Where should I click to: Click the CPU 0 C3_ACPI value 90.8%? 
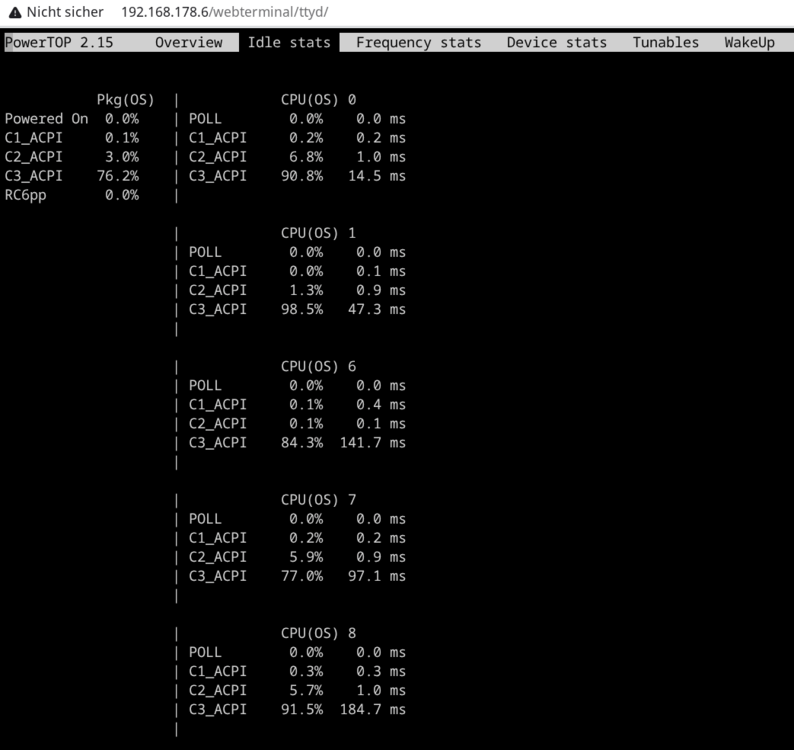(302, 176)
